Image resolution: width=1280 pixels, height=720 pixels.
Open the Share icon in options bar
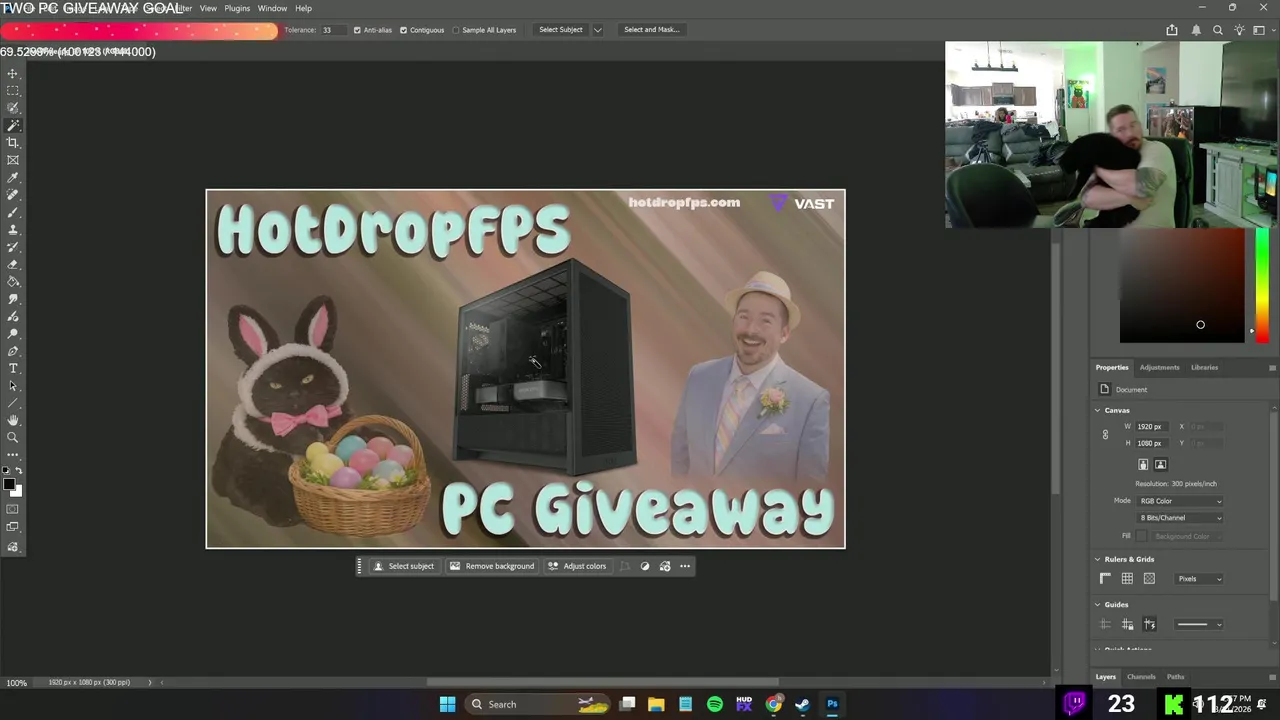point(1172,30)
